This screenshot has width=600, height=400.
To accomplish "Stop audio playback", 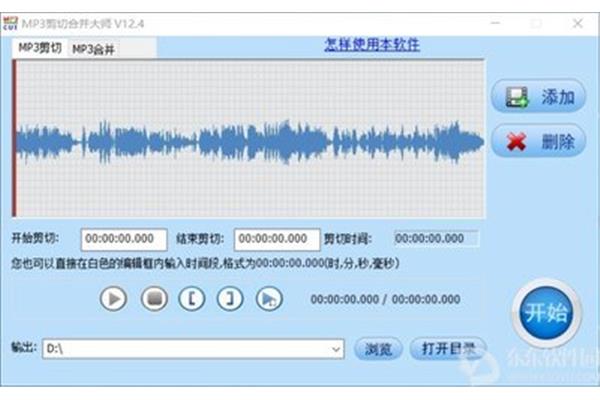I will click(154, 299).
